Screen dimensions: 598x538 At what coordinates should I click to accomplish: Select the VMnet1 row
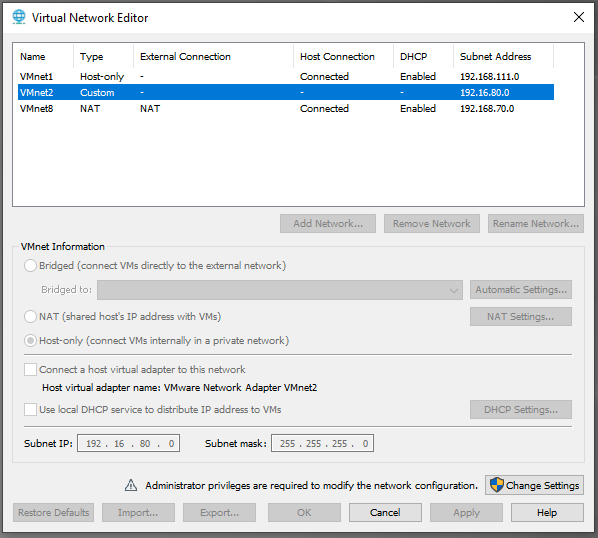[x=286, y=77]
